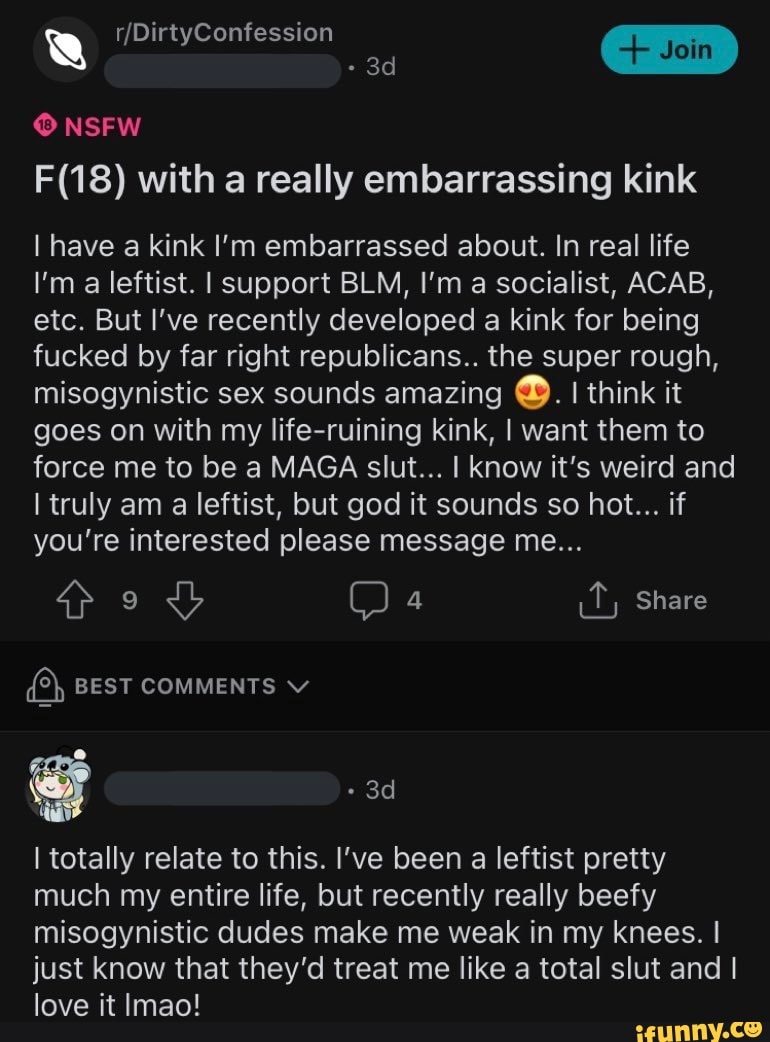Open comments via the speech bubble icon
This screenshot has height=1042, width=770.
[368, 600]
